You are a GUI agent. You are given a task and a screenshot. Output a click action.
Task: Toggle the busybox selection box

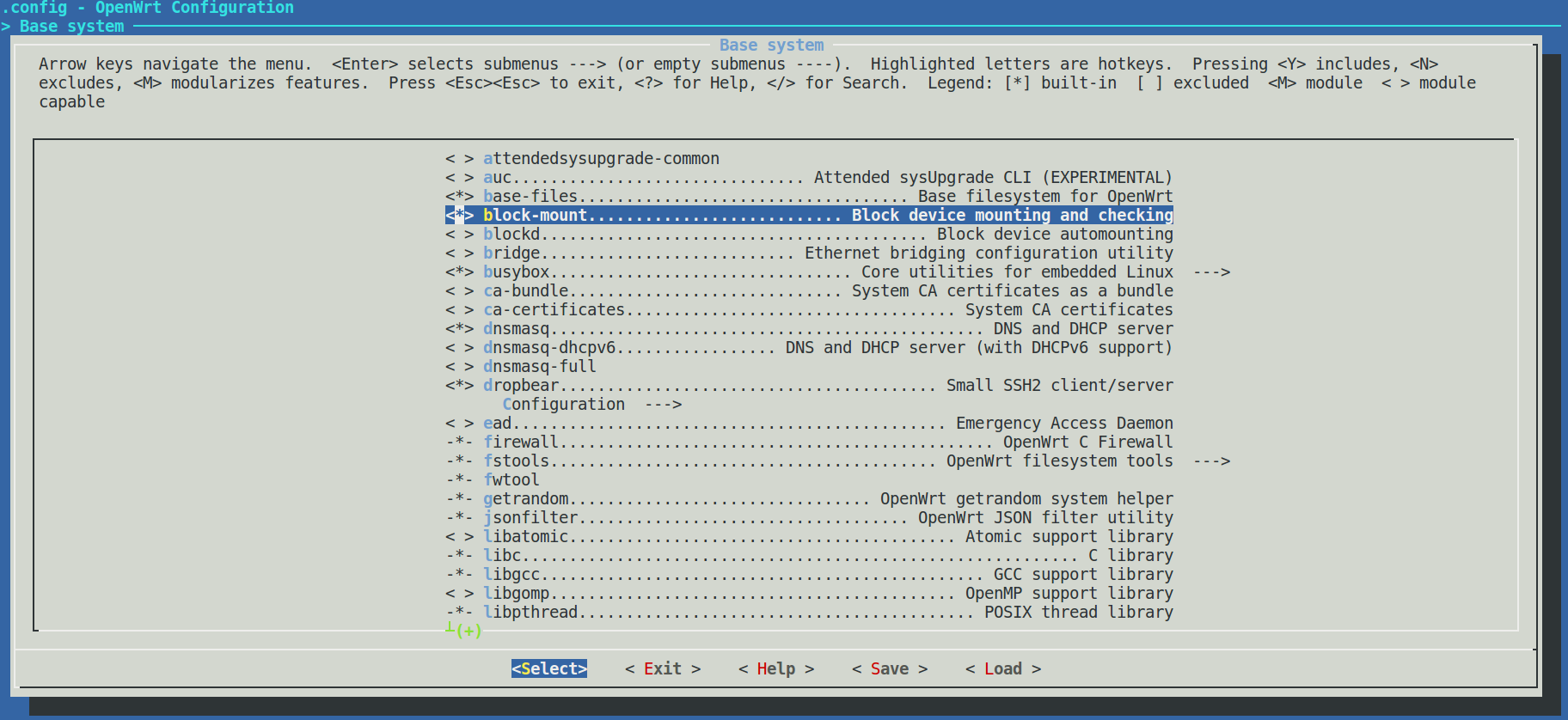459,272
